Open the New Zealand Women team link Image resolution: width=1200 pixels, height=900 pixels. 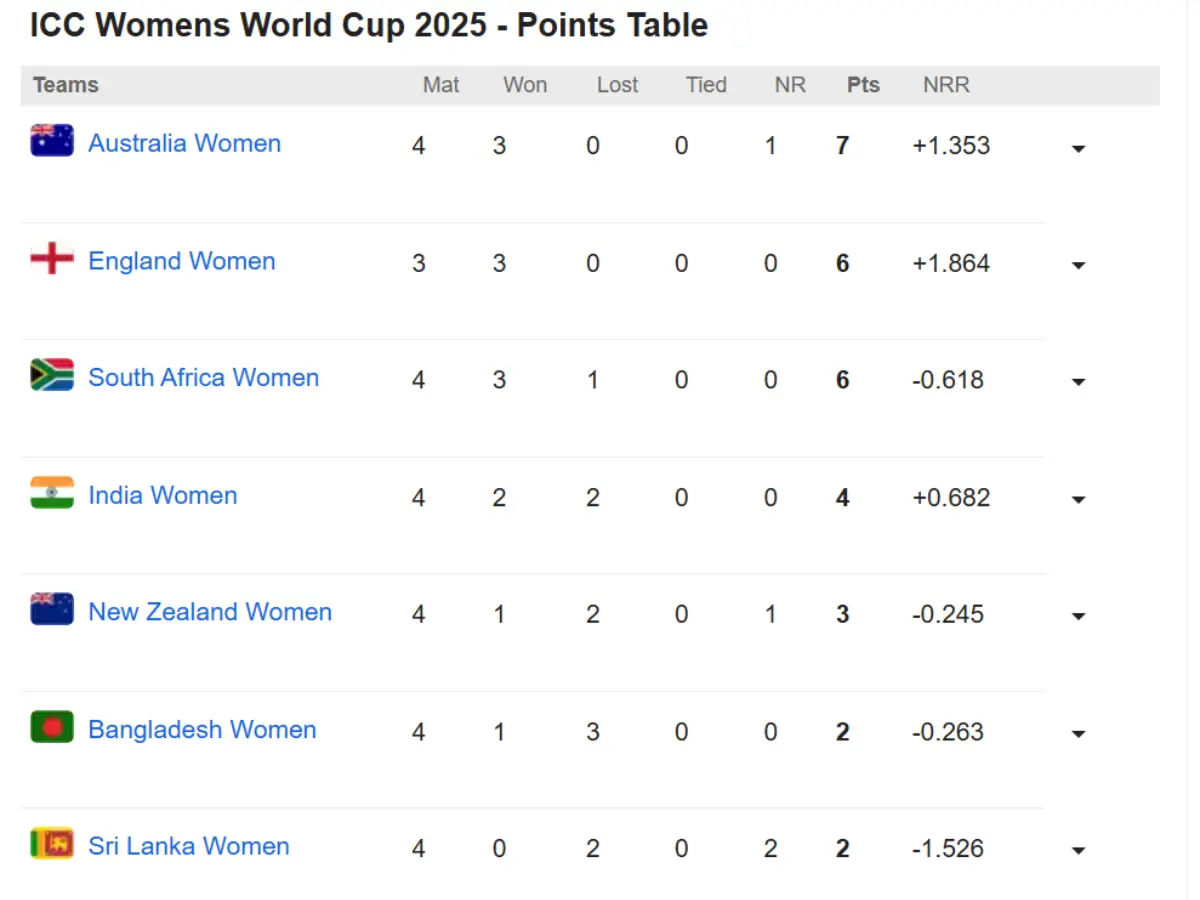coord(209,612)
